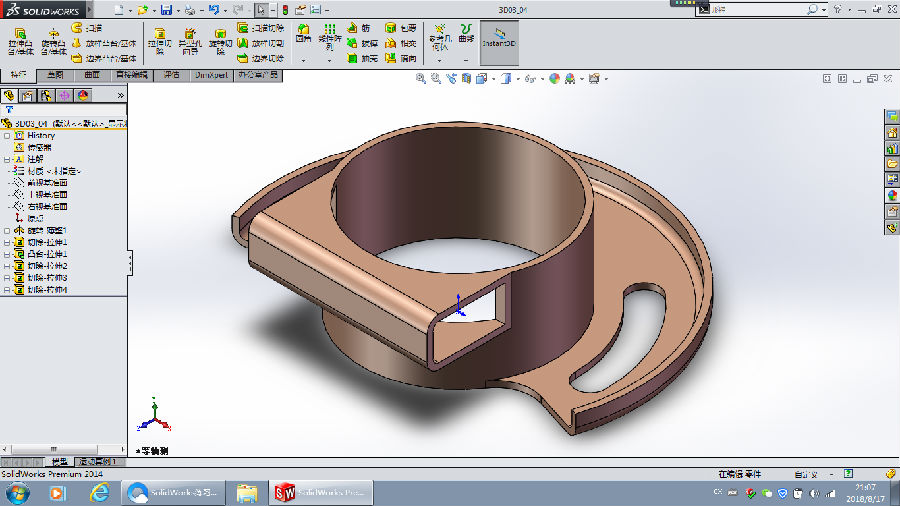Open Internet Explorer from the taskbar

(x=98, y=492)
